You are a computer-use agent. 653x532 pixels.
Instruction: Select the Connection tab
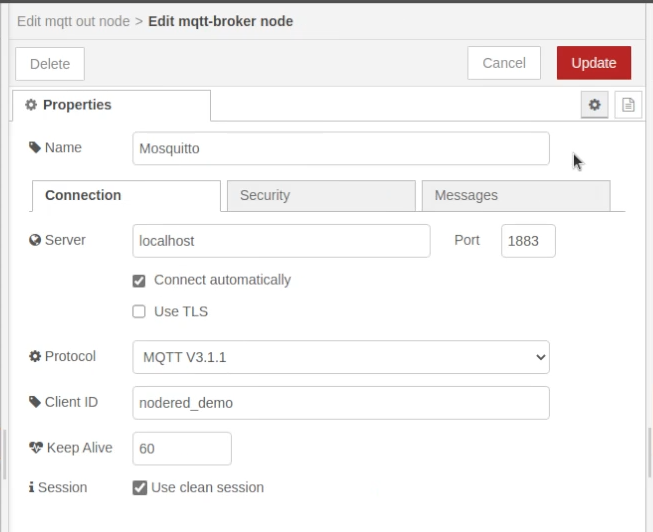coord(126,196)
